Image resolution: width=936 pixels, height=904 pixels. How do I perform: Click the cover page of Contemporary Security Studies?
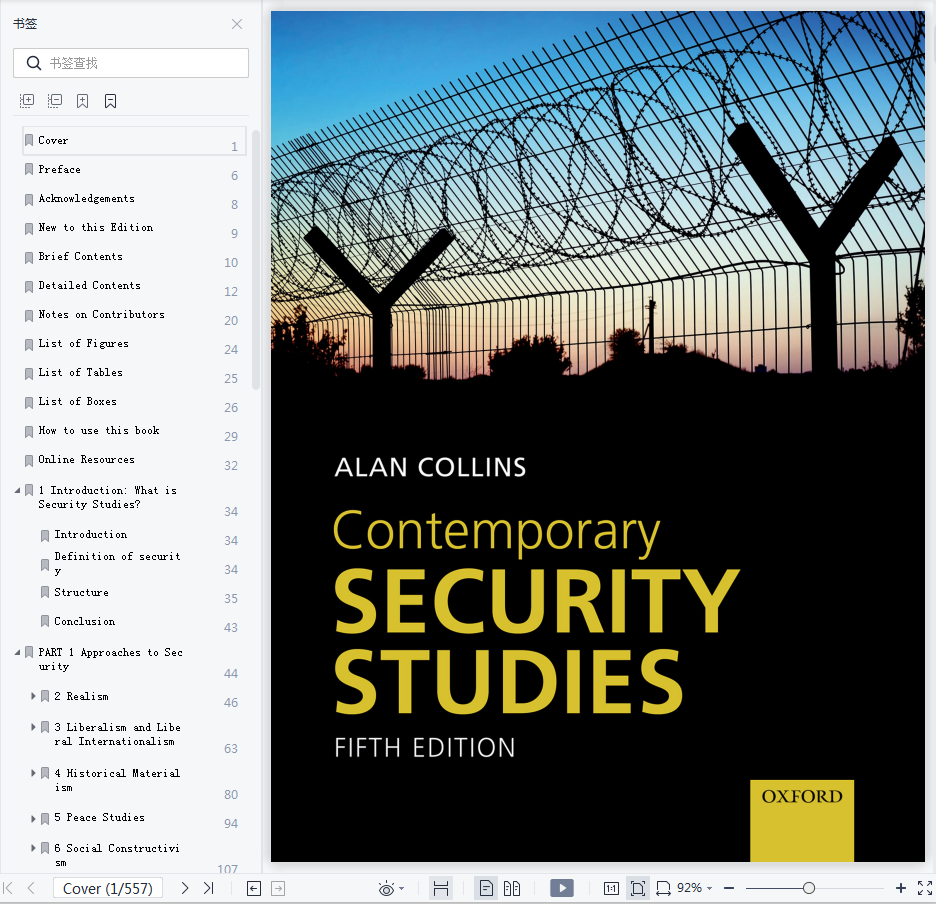point(598,436)
